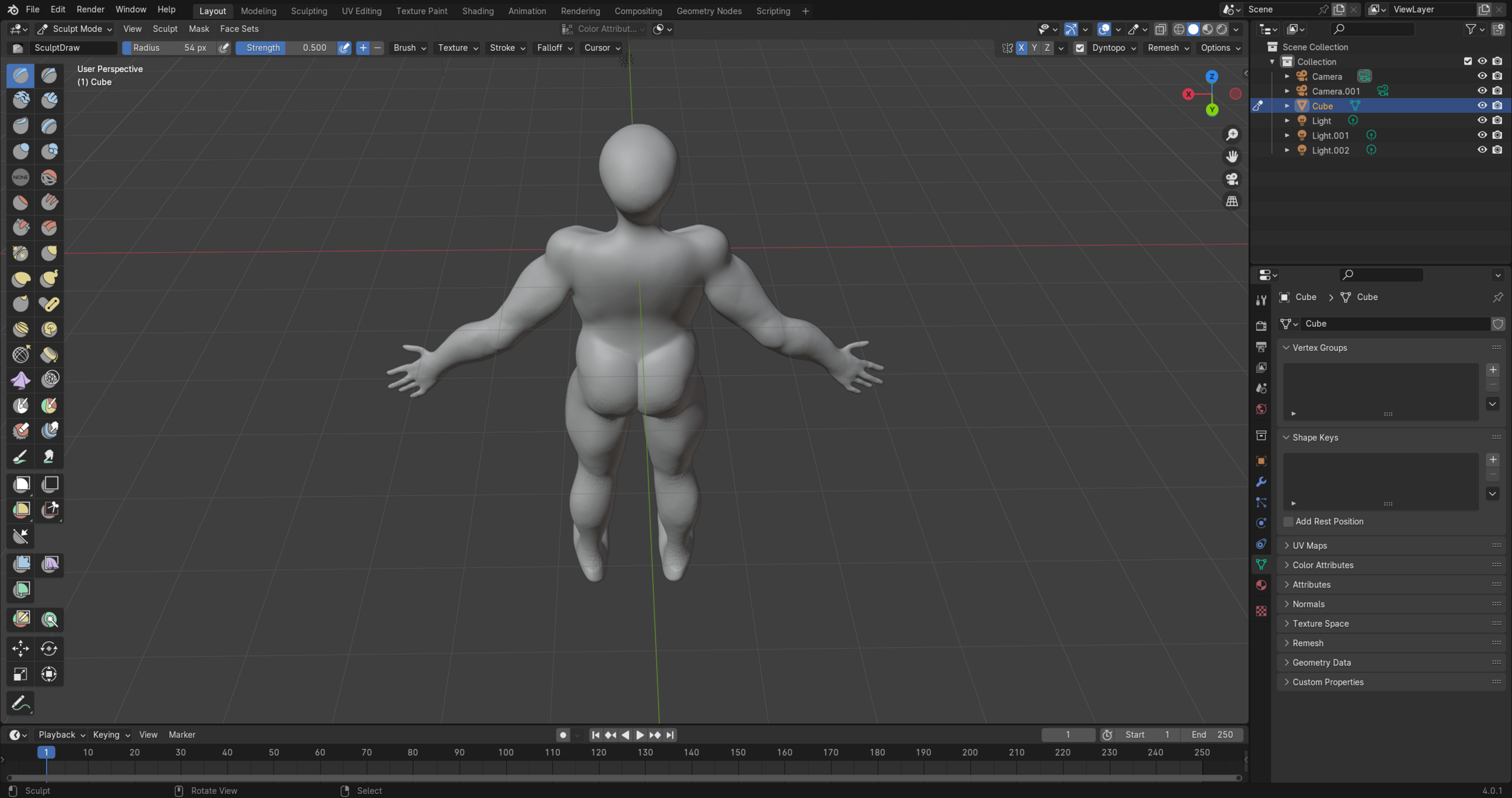Toggle the Cube's viewport visibility eye
Image resolution: width=1512 pixels, height=798 pixels.
[x=1483, y=105]
